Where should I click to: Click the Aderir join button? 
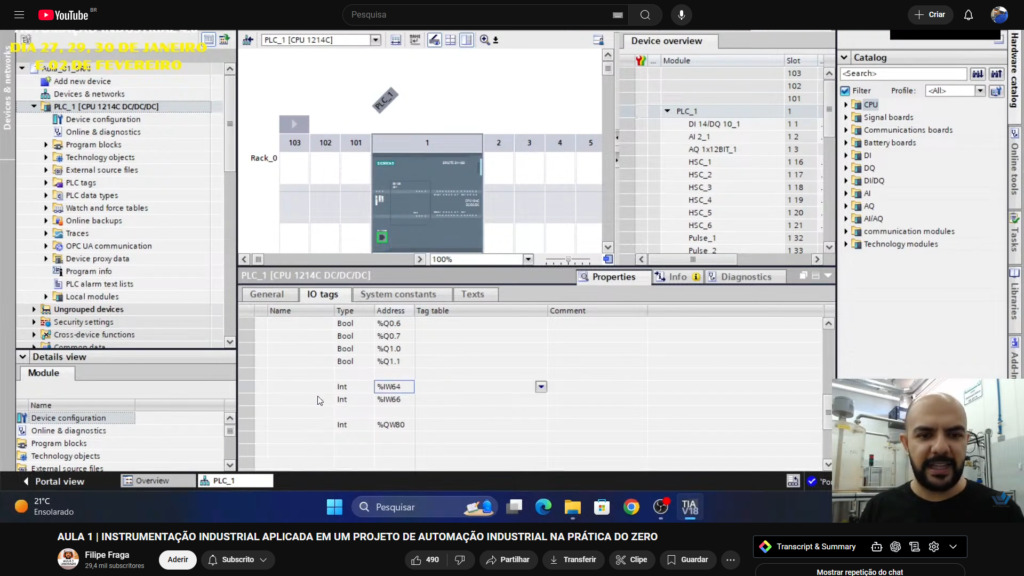(178, 560)
